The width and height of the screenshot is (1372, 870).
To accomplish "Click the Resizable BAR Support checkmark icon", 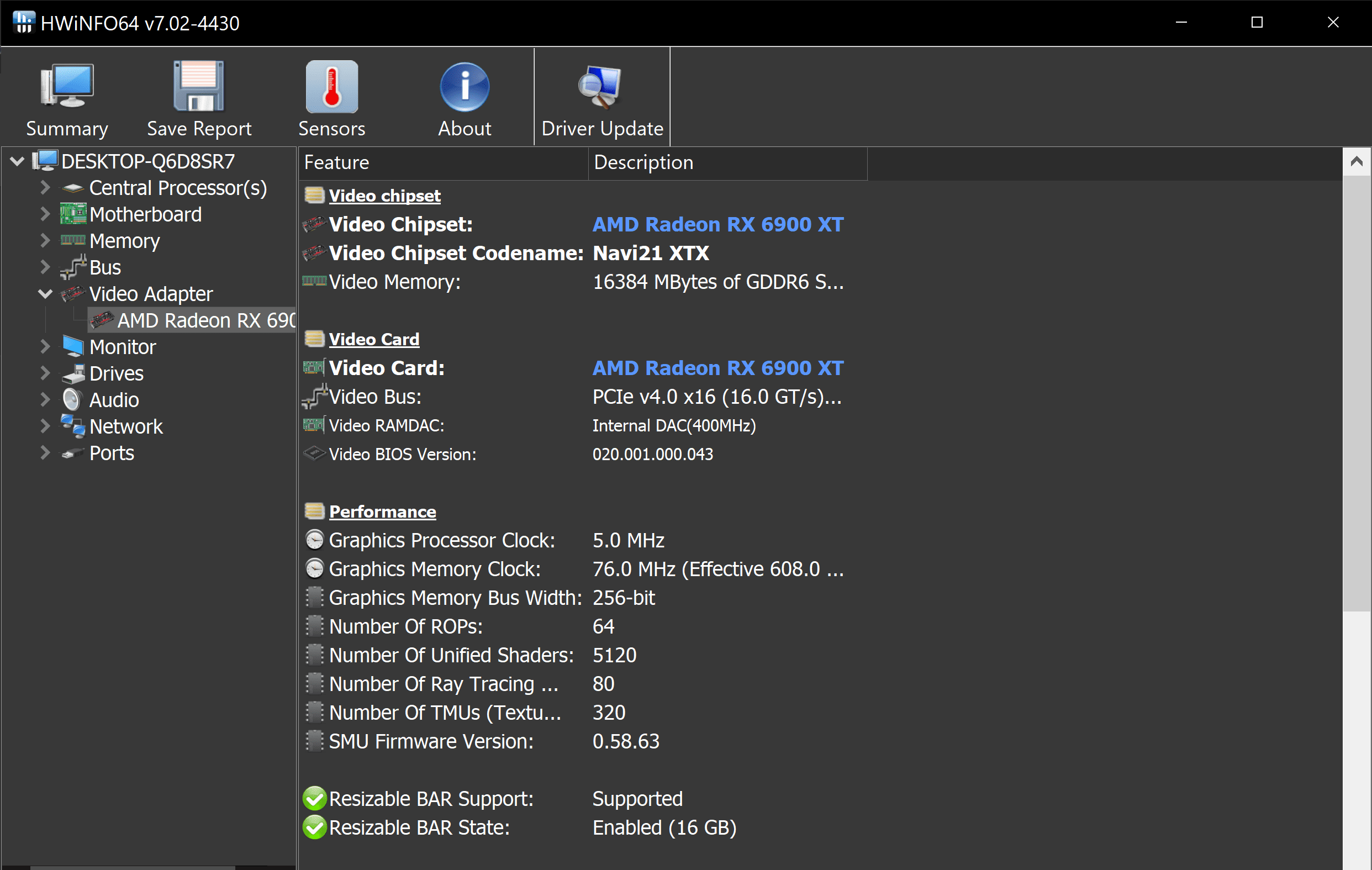I will (x=314, y=798).
